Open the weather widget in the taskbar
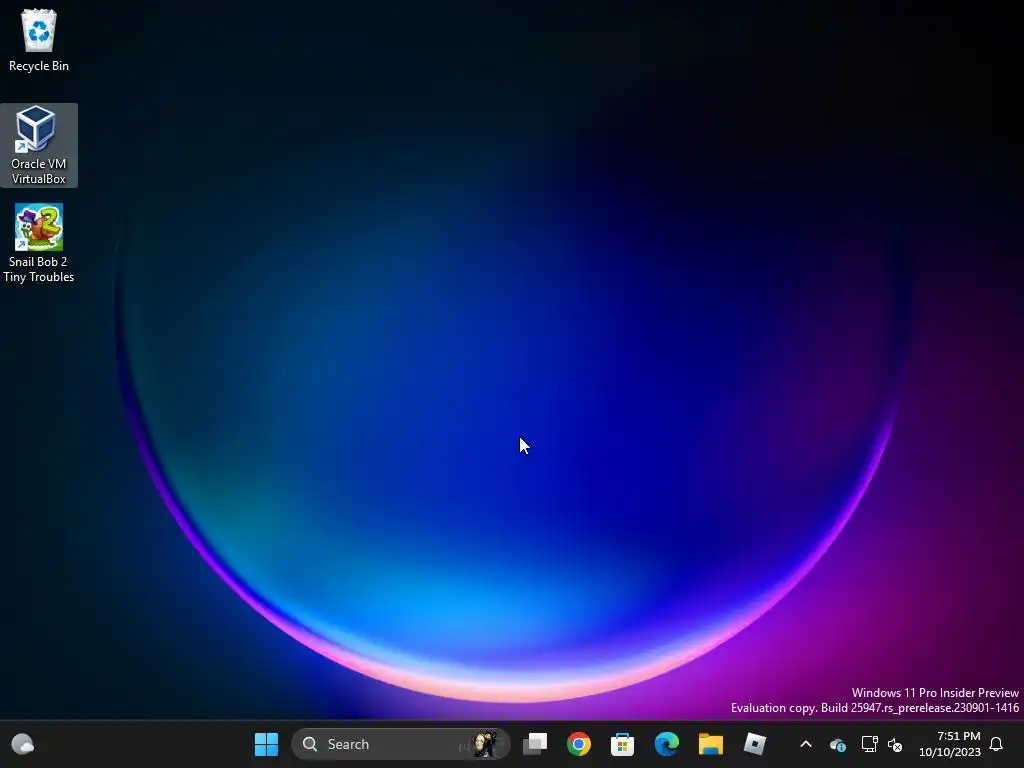Image resolution: width=1024 pixels, height=768 pixels. pyautogui.click(x=23, y=744)
